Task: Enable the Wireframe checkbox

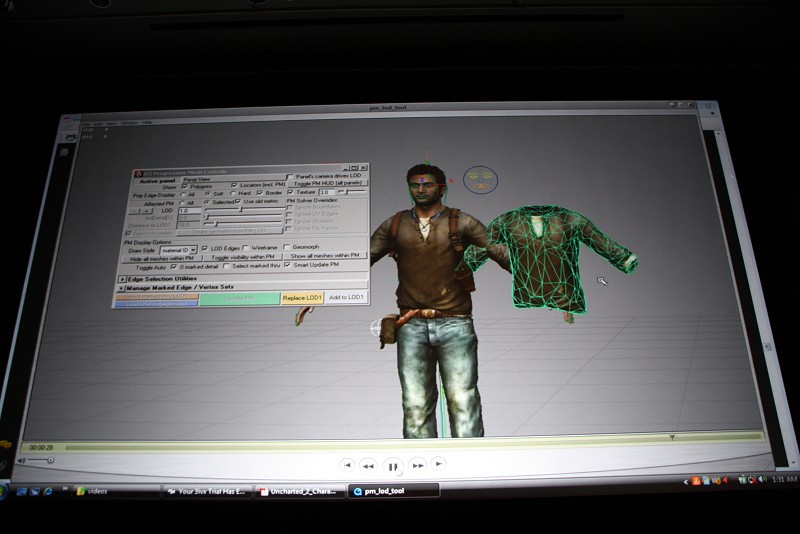Action: (245, 248)
